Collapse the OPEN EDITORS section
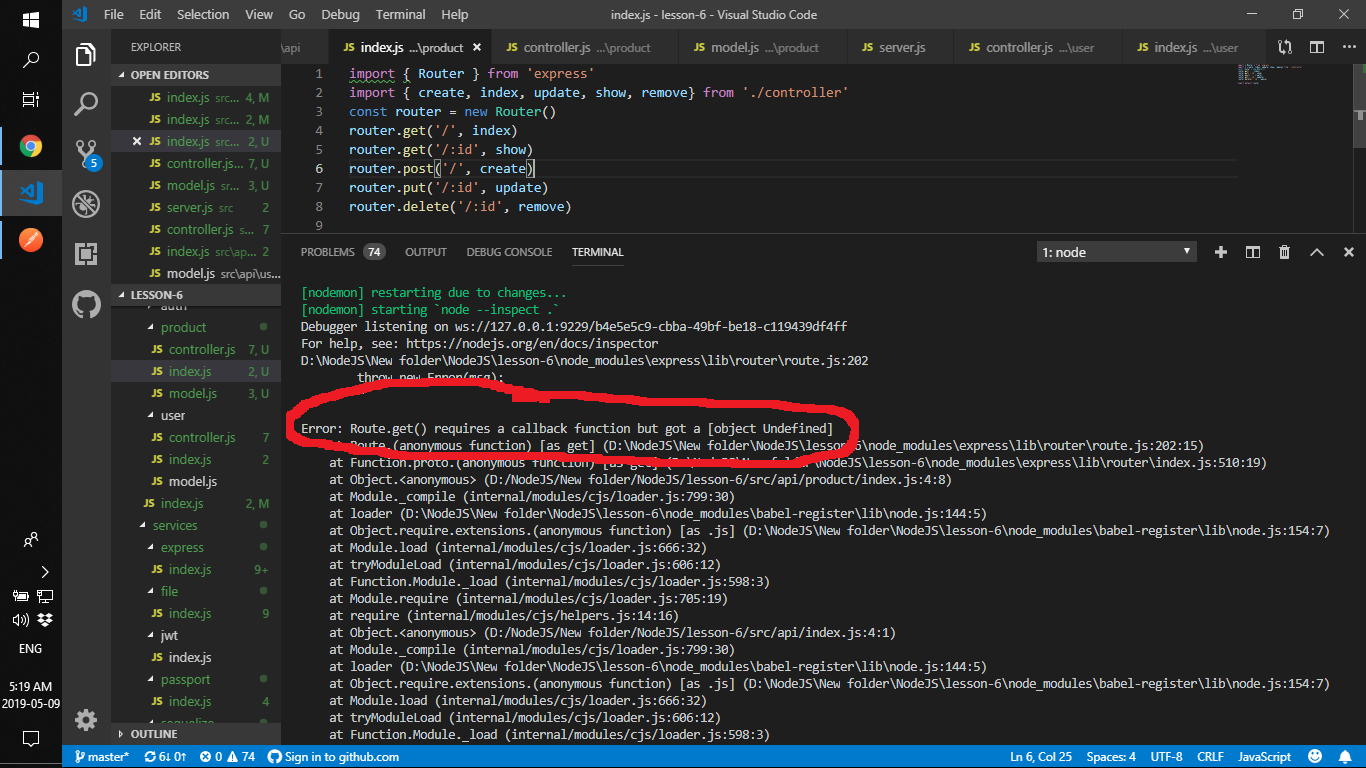Viewport: 1366px width, 768px height. tap(170, 75)
